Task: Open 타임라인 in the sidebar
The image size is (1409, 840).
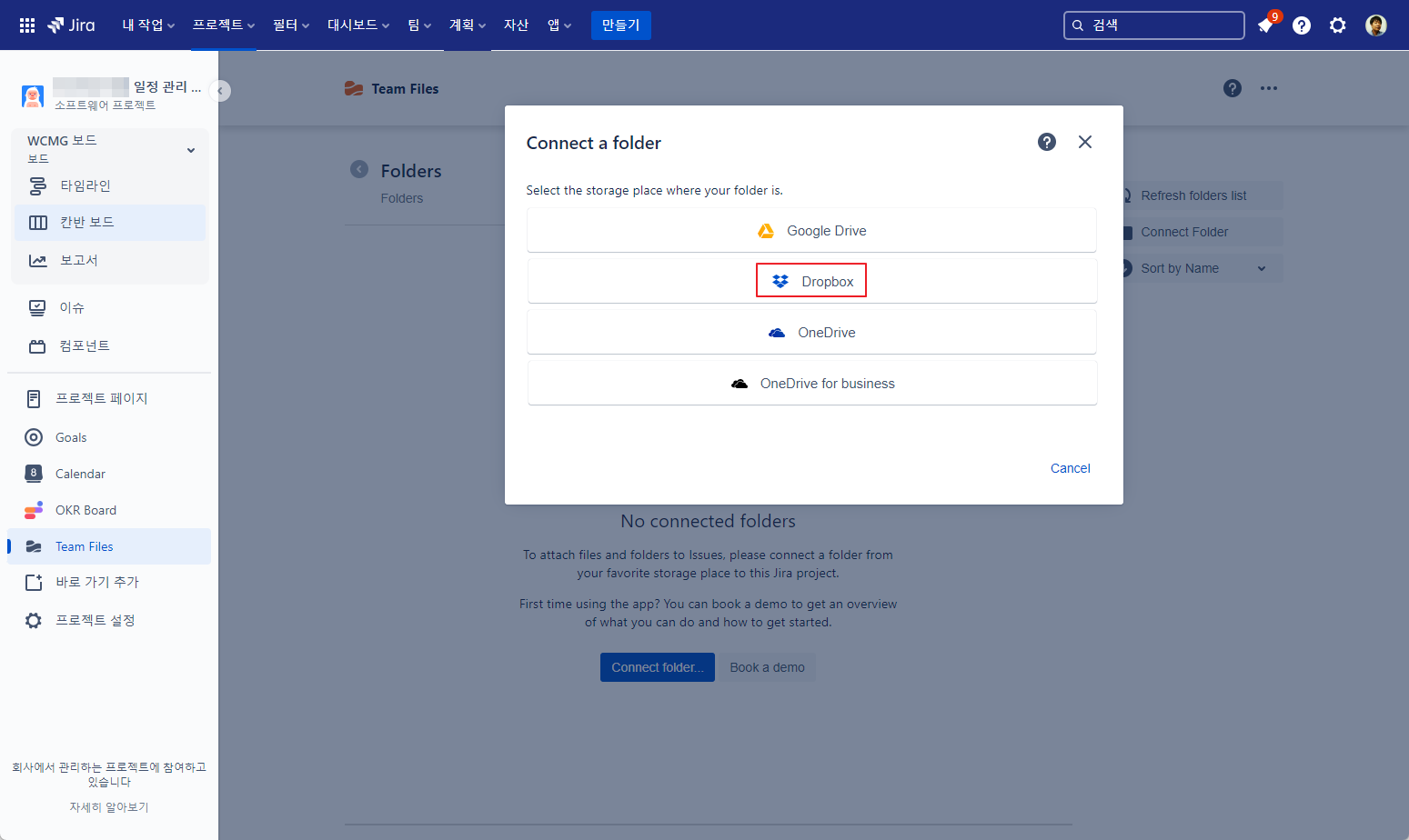Action: 111,185
